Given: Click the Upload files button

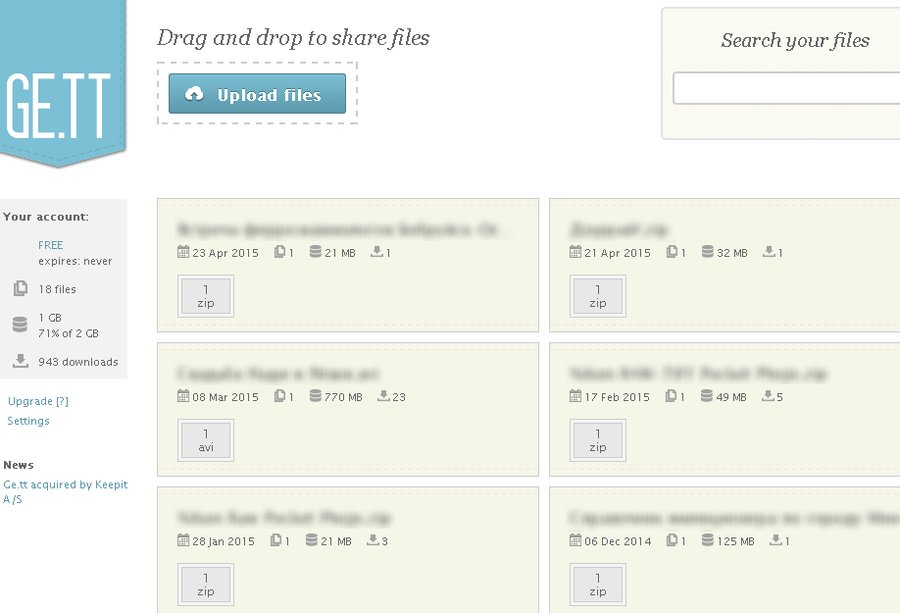Looking at the screenshot, I should pyautogui.click(x=257, y=94).
